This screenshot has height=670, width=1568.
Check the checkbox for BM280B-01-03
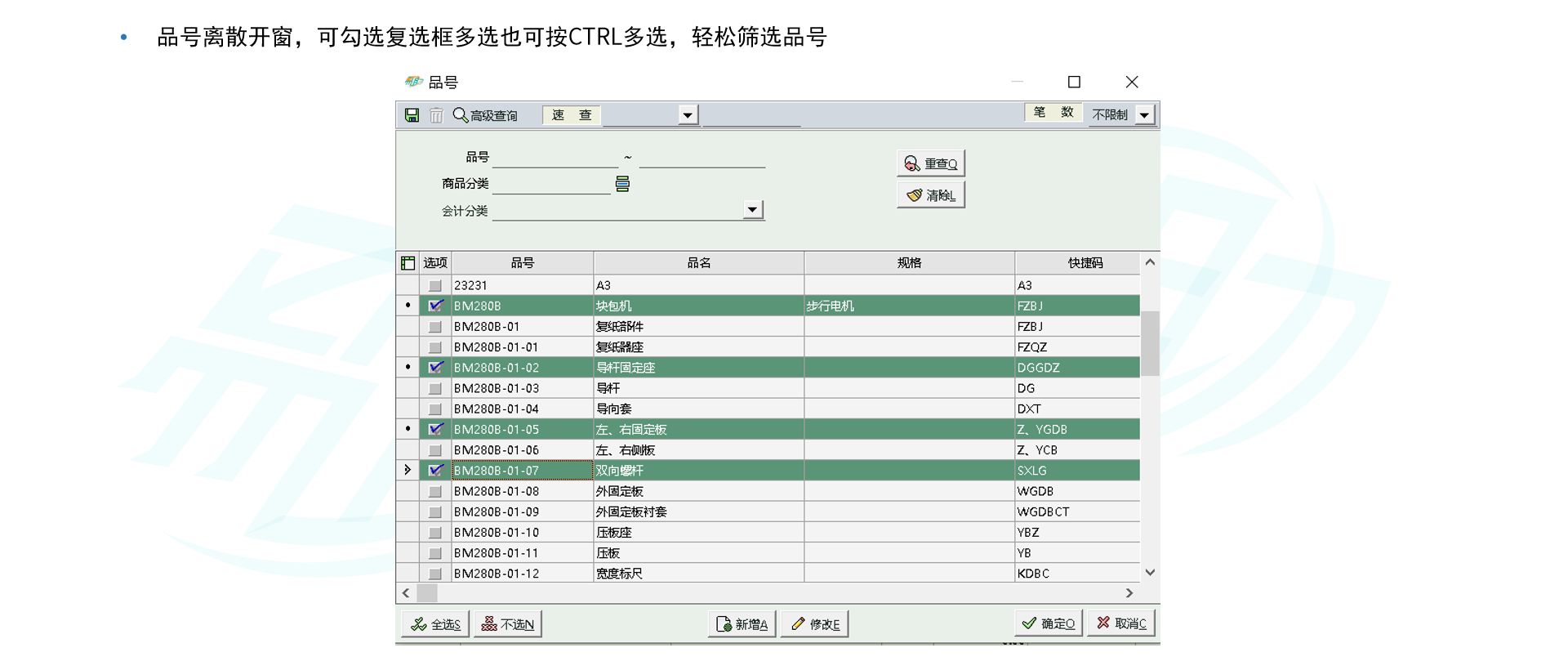435,388
